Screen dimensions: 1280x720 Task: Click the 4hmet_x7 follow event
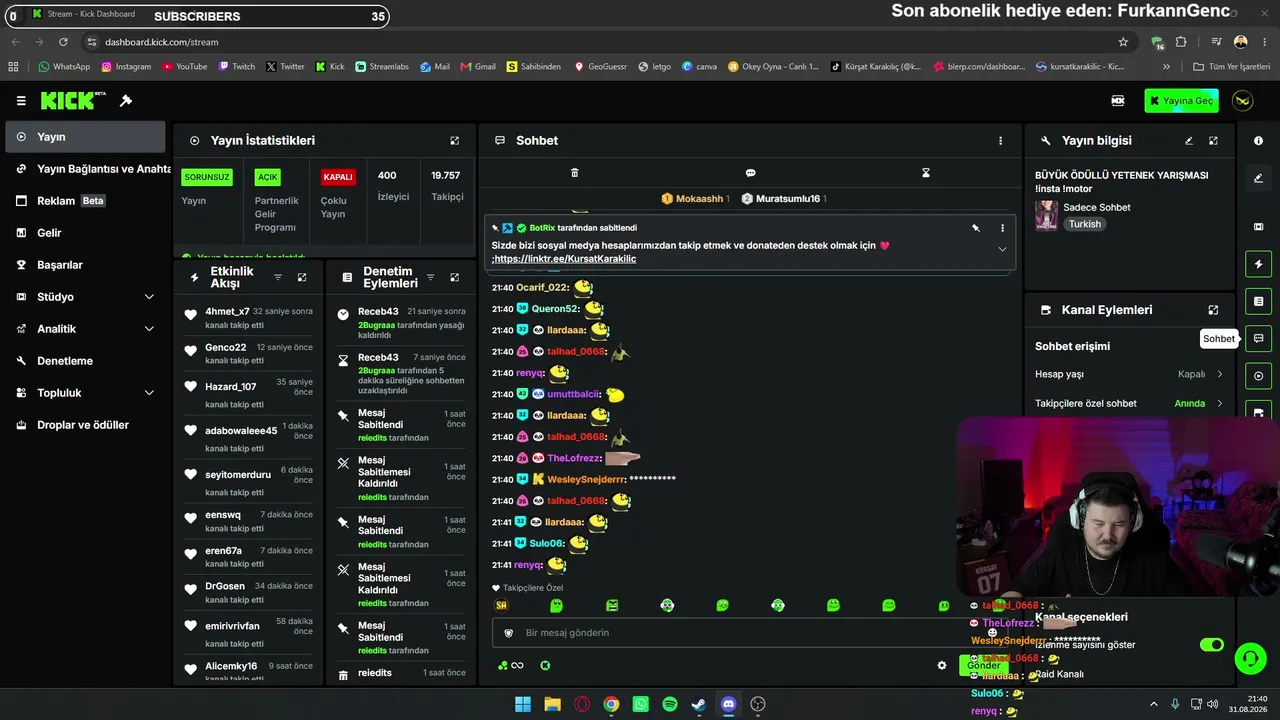pyautogui.click(x=250, y=317)
